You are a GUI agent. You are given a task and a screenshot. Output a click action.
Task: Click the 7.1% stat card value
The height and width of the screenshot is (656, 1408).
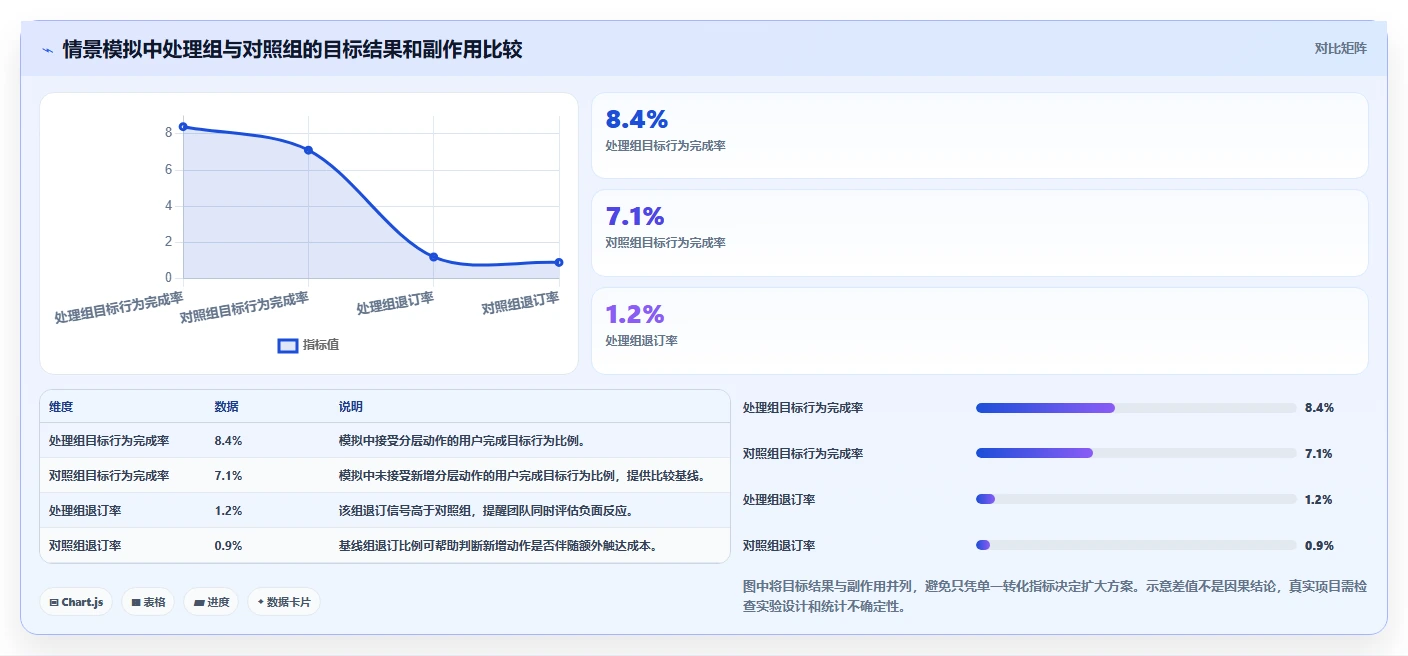635,216
